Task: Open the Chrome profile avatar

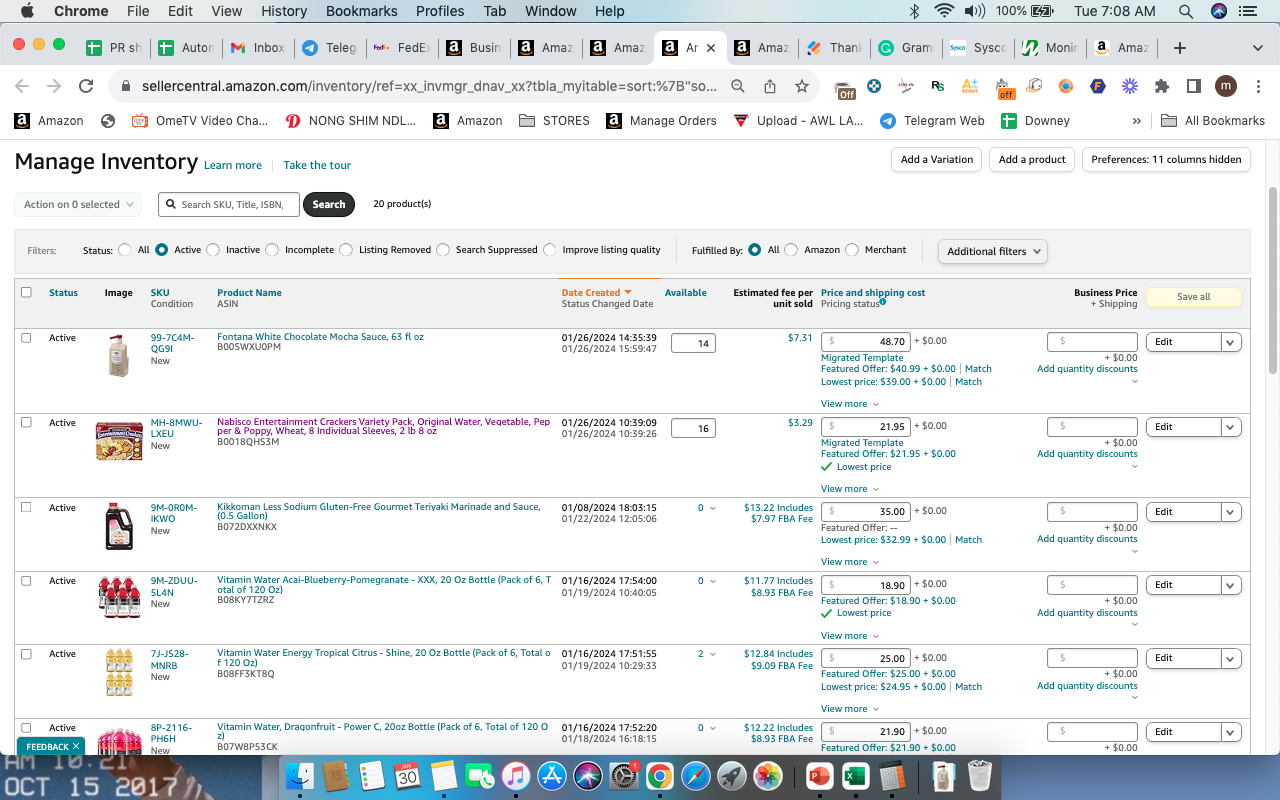Action: 1226,86
